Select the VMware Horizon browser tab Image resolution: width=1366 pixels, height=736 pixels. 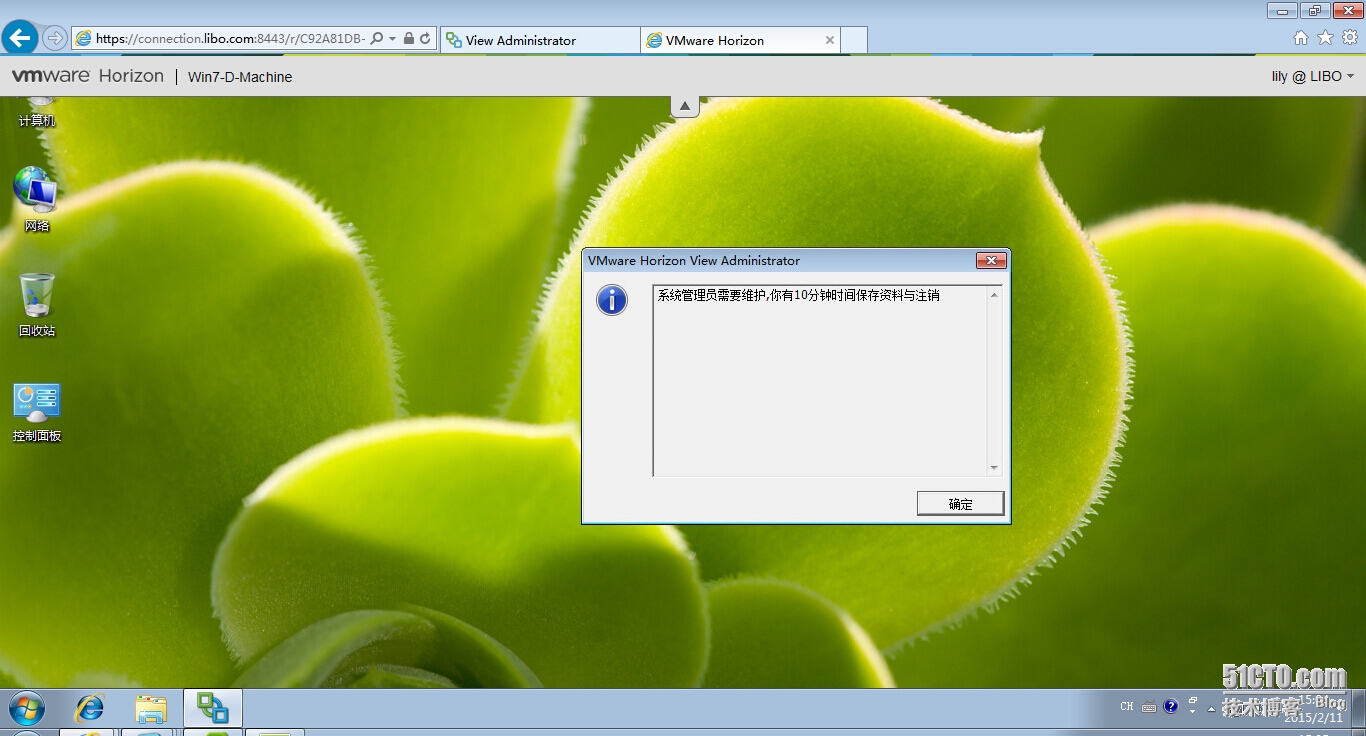[x=739, y=40]
